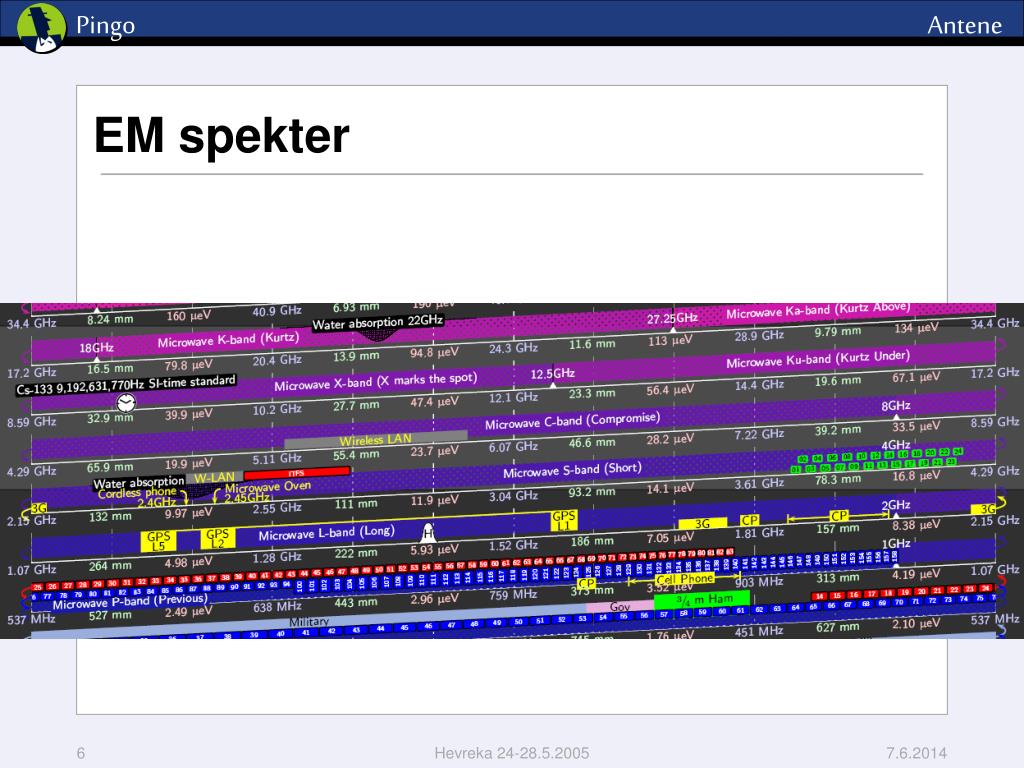Click the 2.55 GHz frequency label
Image resolution: width=1024 pixels, height=768 pixels.
click(x=278, y=508)
